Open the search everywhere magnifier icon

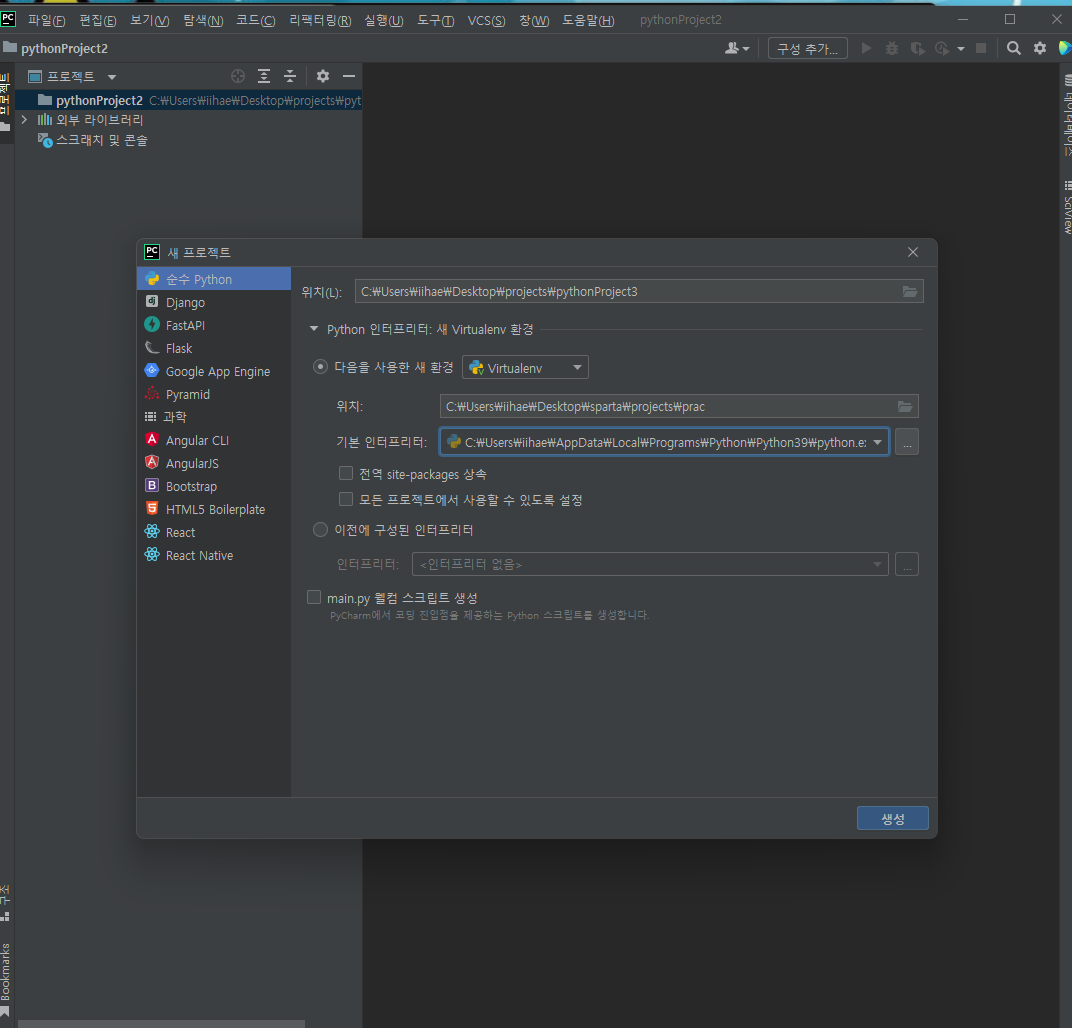pyautogui.click(x=1014, y=48)
